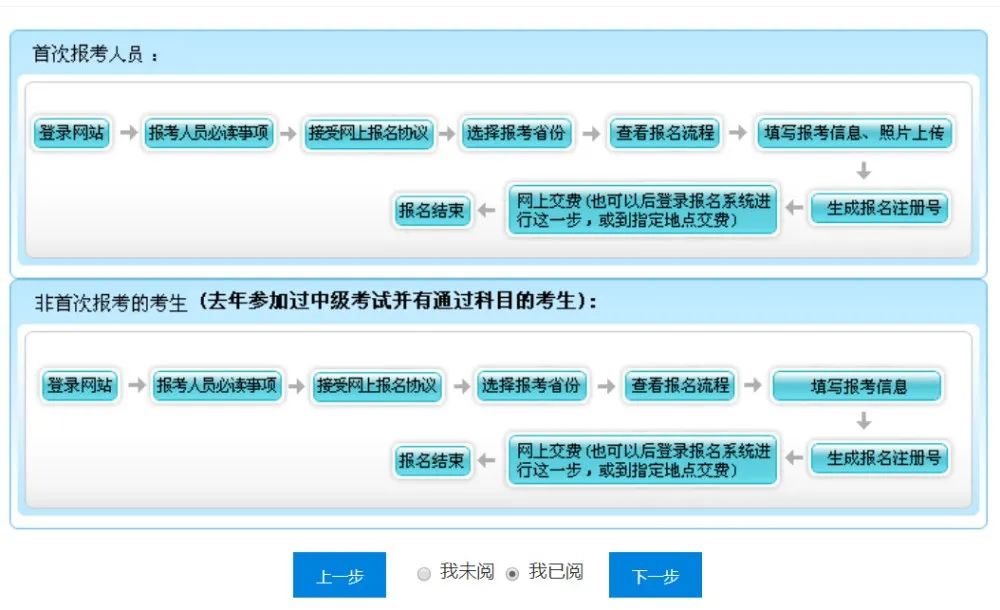1000x610 pixels.
Task: Click 生成报名注册号 in first-time flow
Action: point(879,208)
